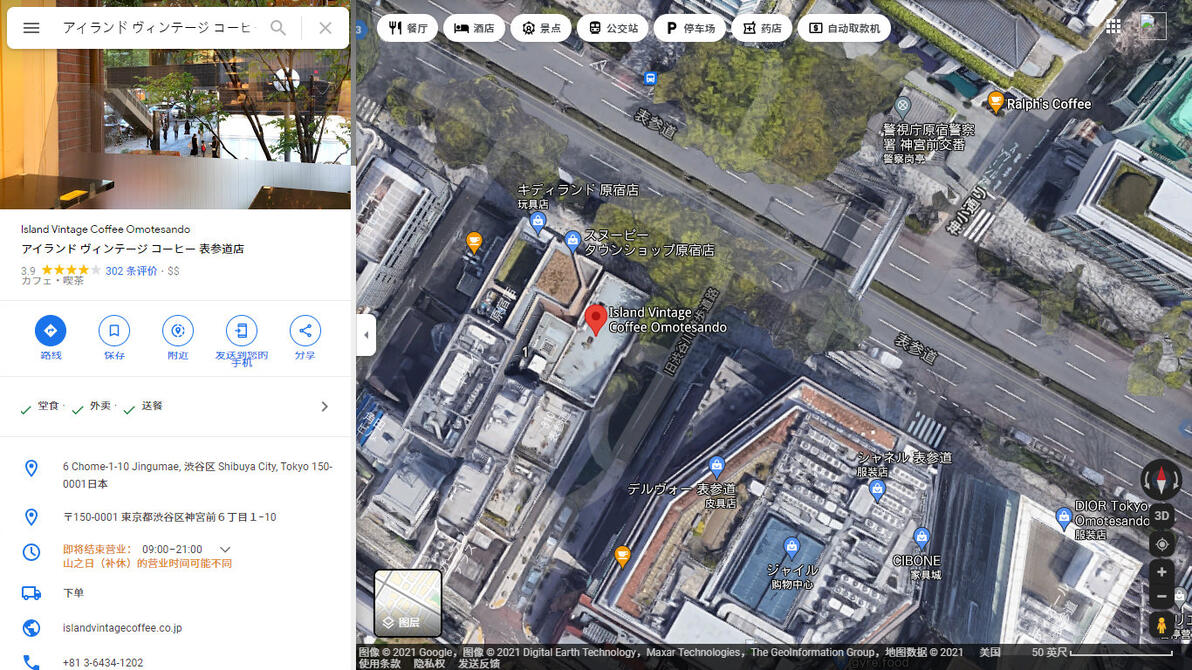This screenshot has height=670, width=1192.
Task: Select the デルヴォー 表参道 marker
Action: (716, 466)
